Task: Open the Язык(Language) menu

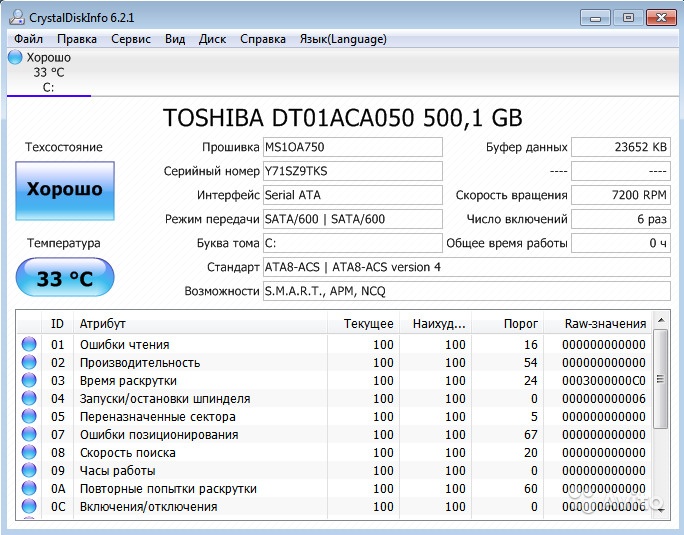Action: coord(343,39)
